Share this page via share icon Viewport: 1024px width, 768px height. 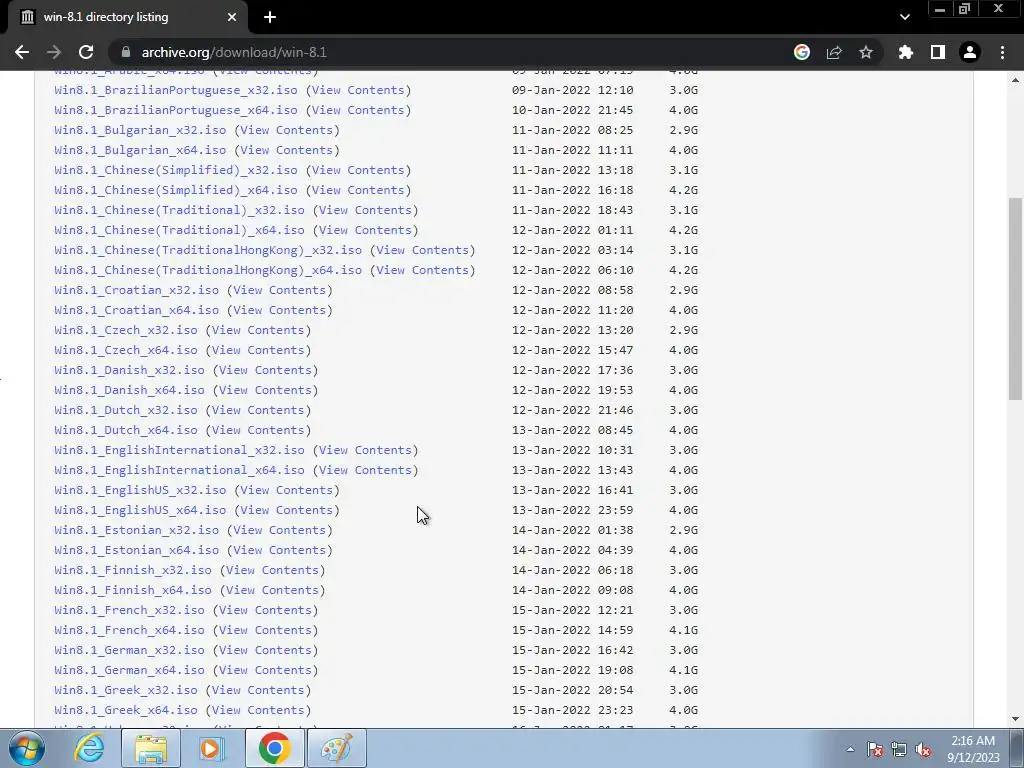834,52
